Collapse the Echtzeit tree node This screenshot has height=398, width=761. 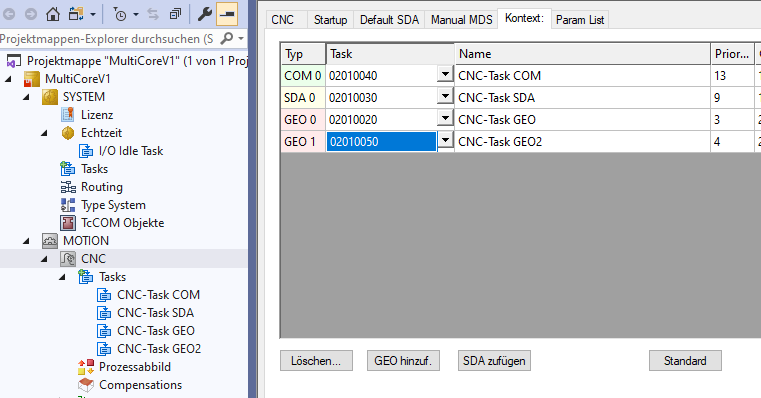pyautogui.click(x=44, y=133)
